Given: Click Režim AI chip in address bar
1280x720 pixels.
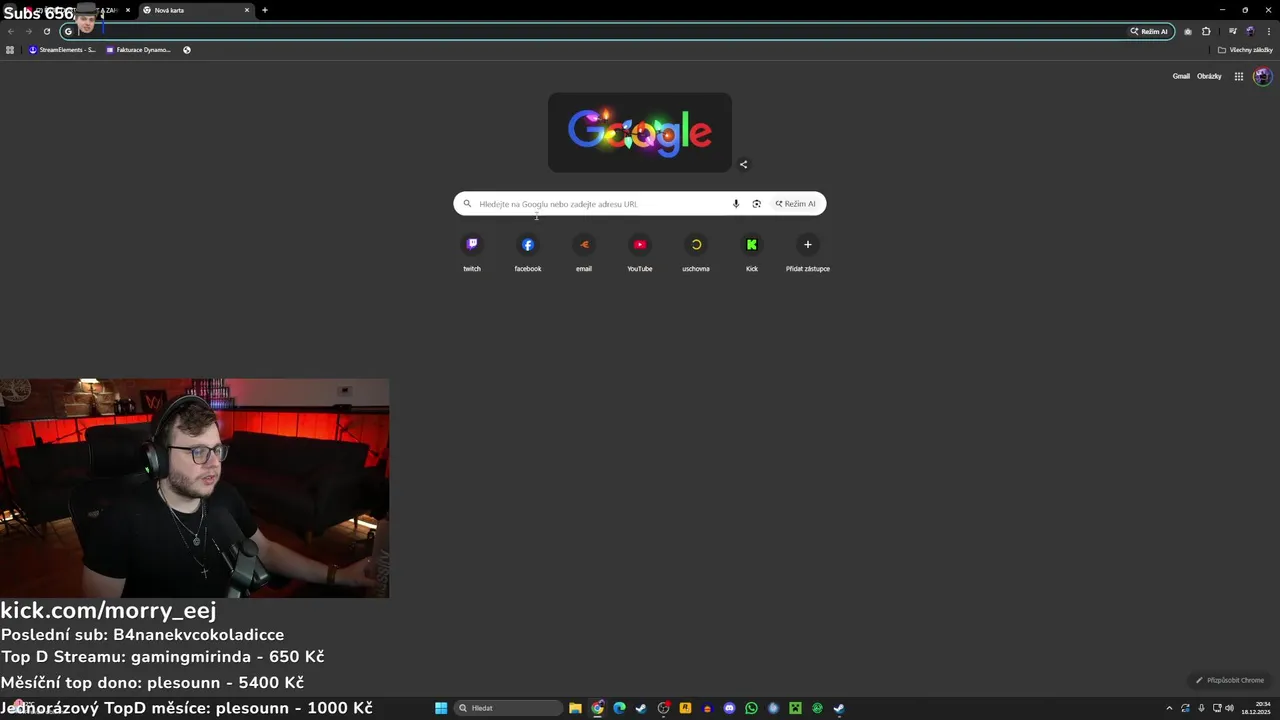Looking at the screenshot, I should click(x=1149, y=31).
